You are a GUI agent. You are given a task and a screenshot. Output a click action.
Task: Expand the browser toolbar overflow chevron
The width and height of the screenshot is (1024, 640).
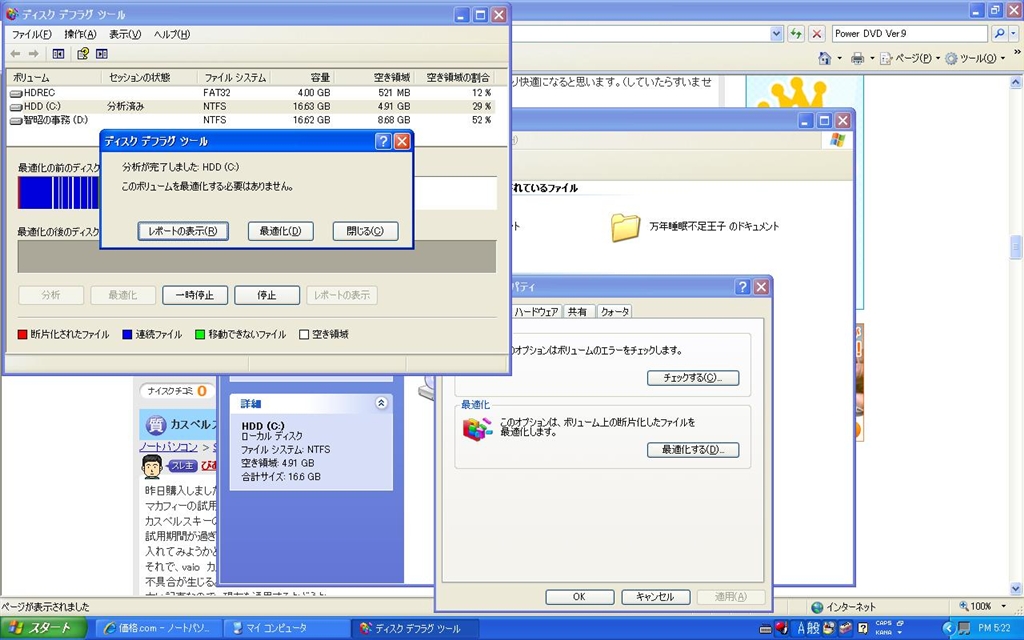[x=1016, y=52]
